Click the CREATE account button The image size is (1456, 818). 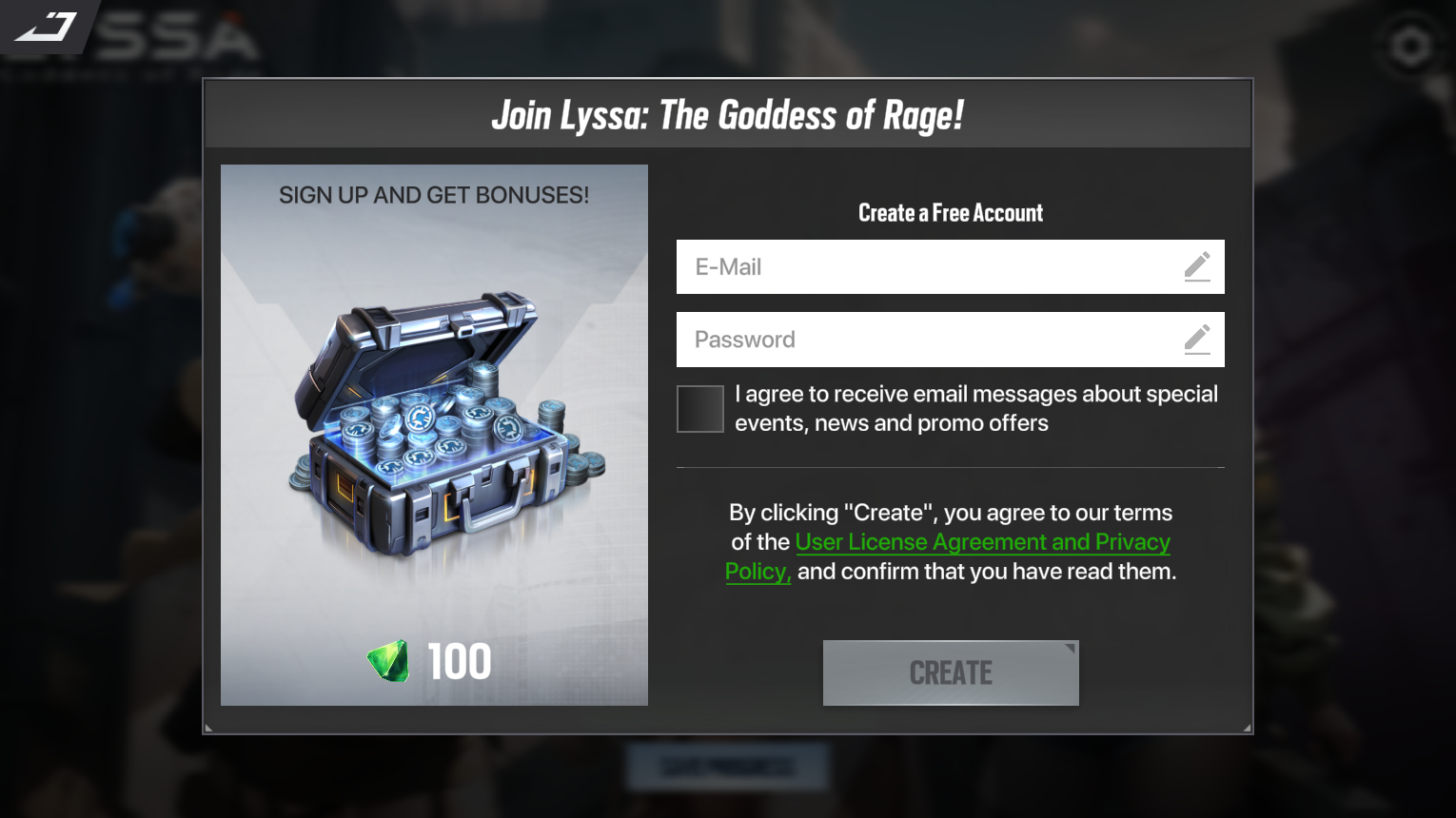[951, 672]
